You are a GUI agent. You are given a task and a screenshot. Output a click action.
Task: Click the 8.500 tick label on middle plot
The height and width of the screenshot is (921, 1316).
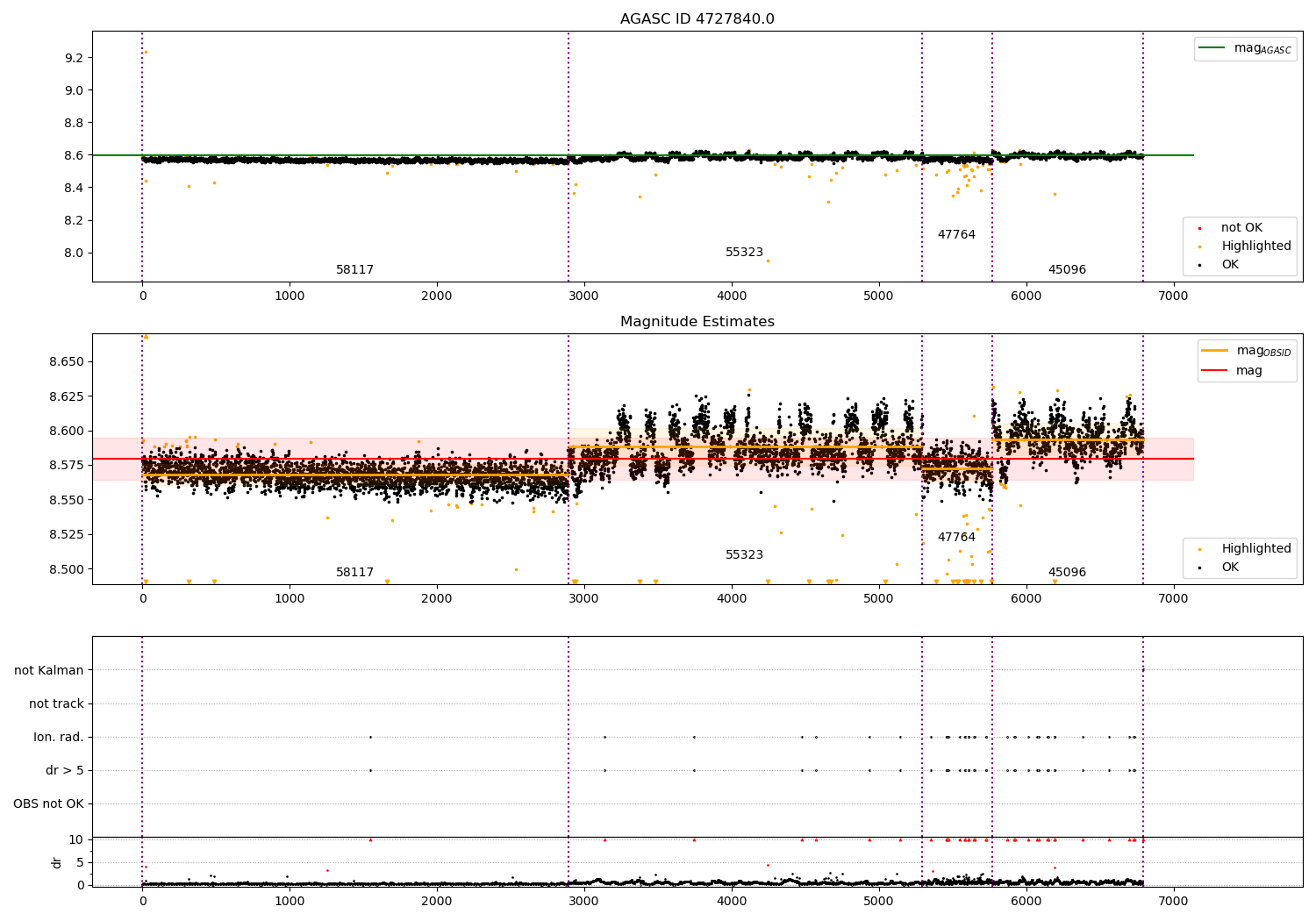click(x=67, y=569)
